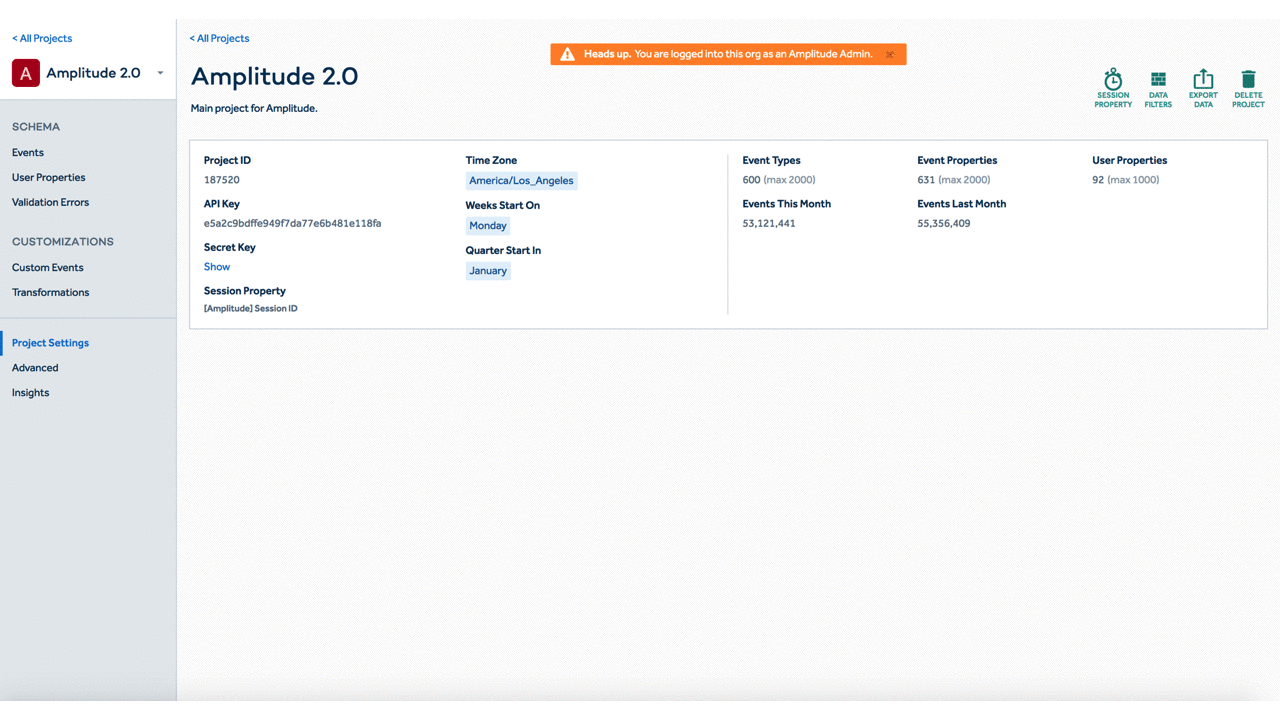
Task: Change the January quarter start value
Action: click(x=488, y=271)
